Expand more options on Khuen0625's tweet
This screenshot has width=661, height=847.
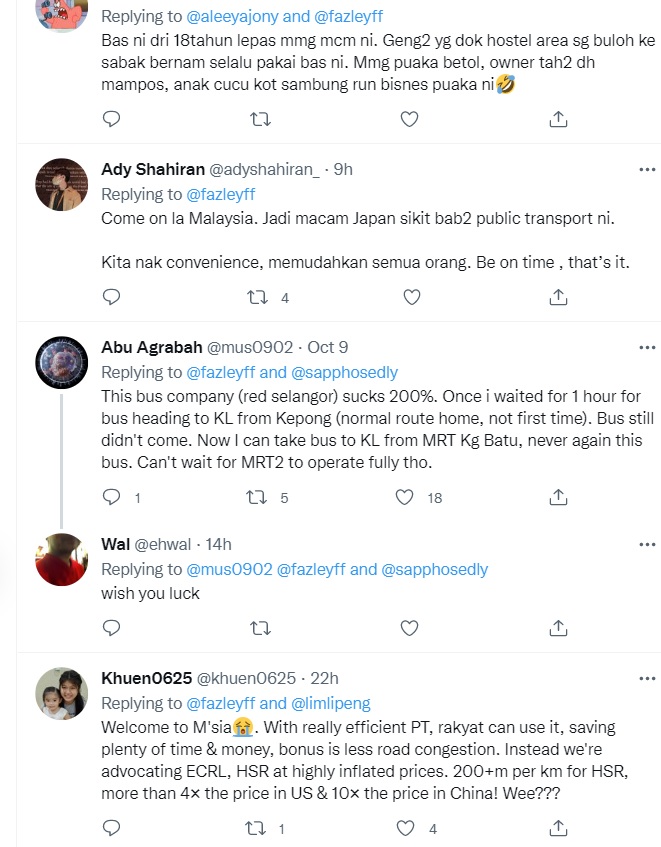[x=647, y=678]
